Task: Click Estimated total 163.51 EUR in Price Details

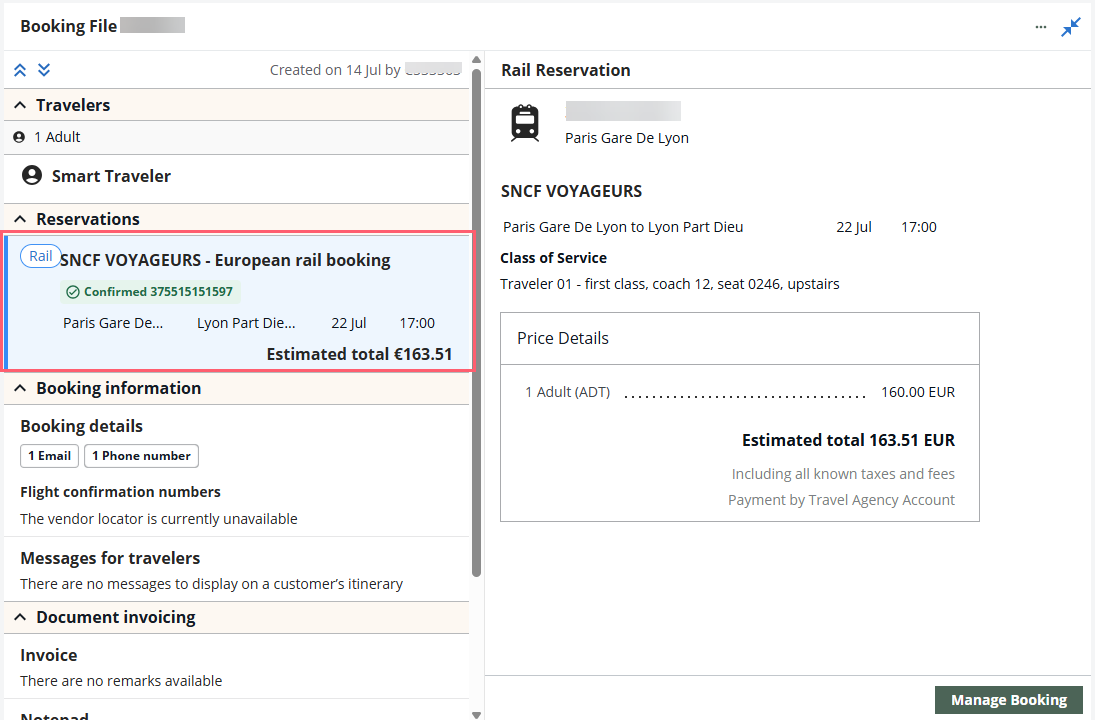Action: pos(848,441)
